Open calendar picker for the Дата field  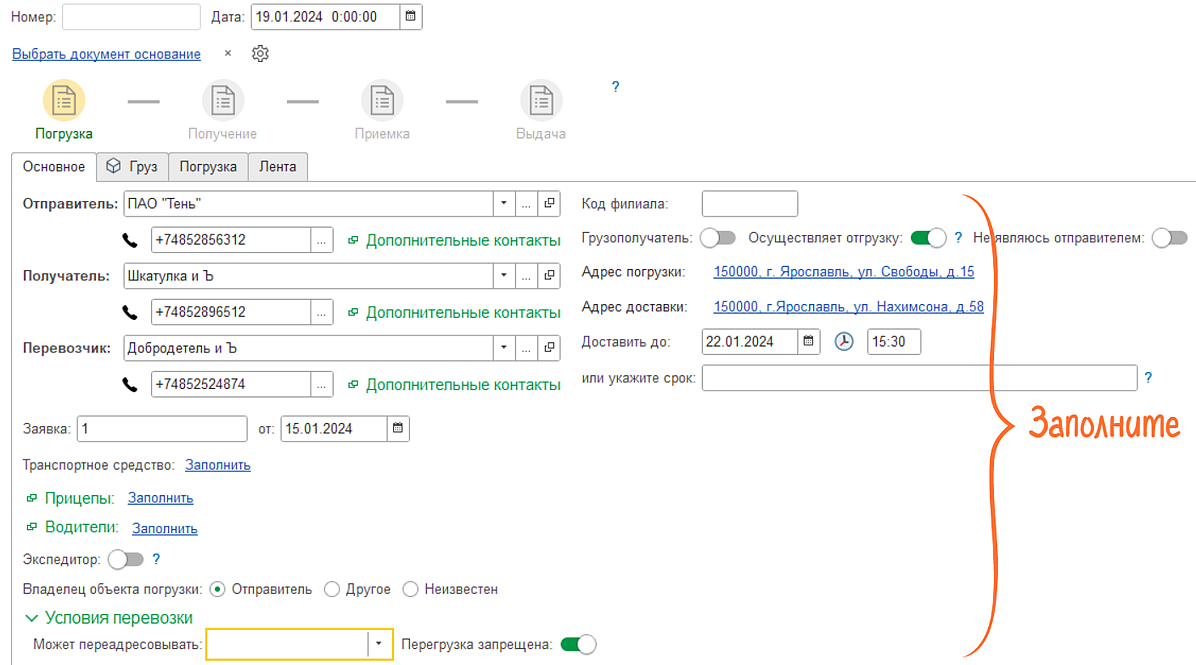coord(411,17)
